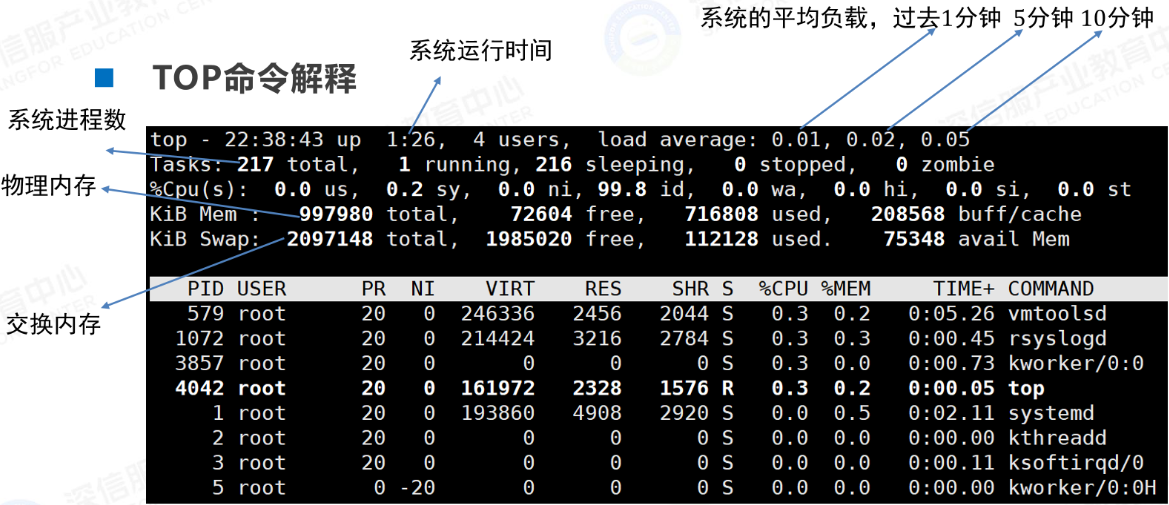Click the slide title "TOP命令解释"
Viewport: 1169px width, 505px height.
(255, 78)
